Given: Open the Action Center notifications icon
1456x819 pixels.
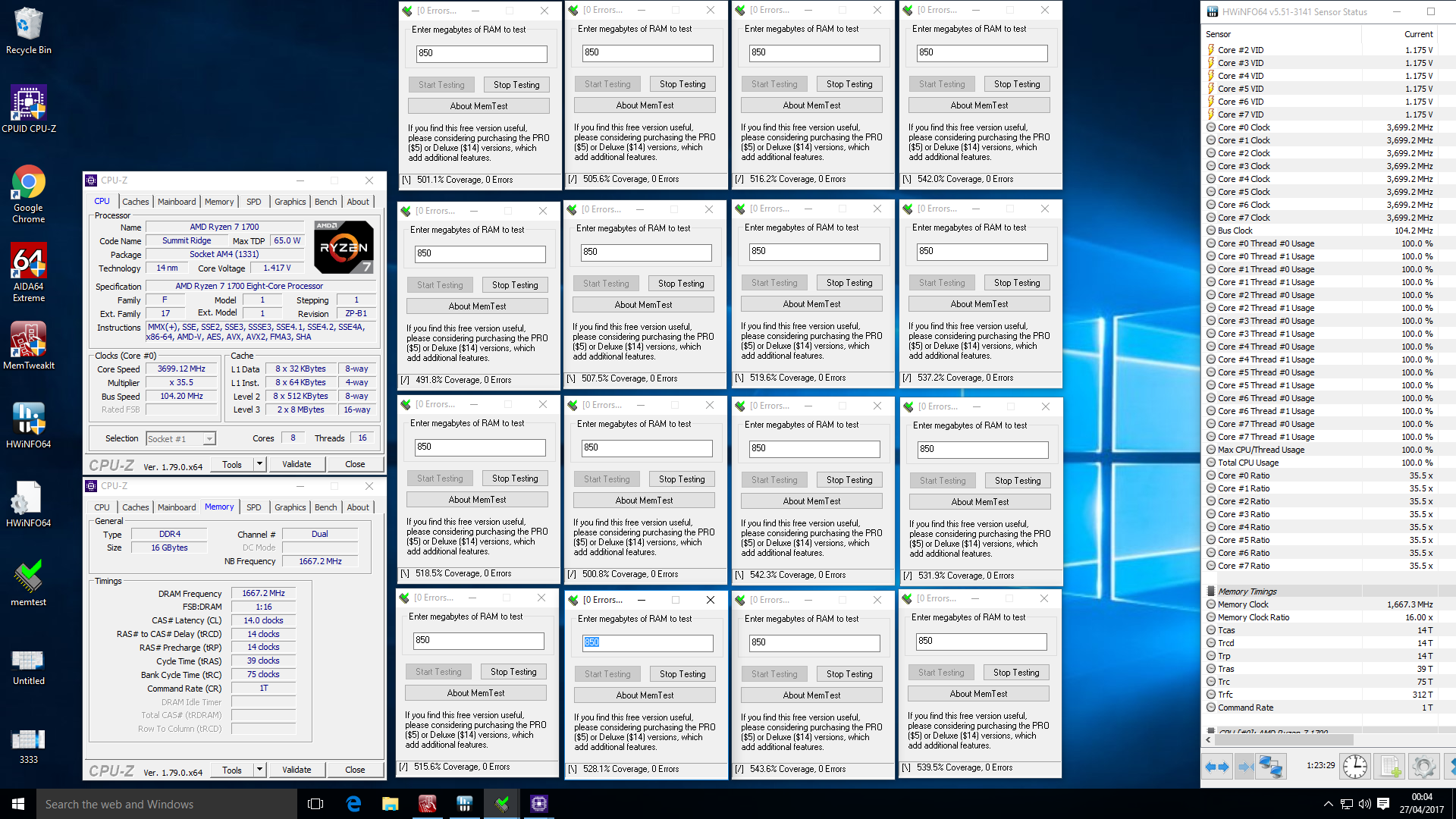Looking at the screenshot, I should tap(1383, 804).
